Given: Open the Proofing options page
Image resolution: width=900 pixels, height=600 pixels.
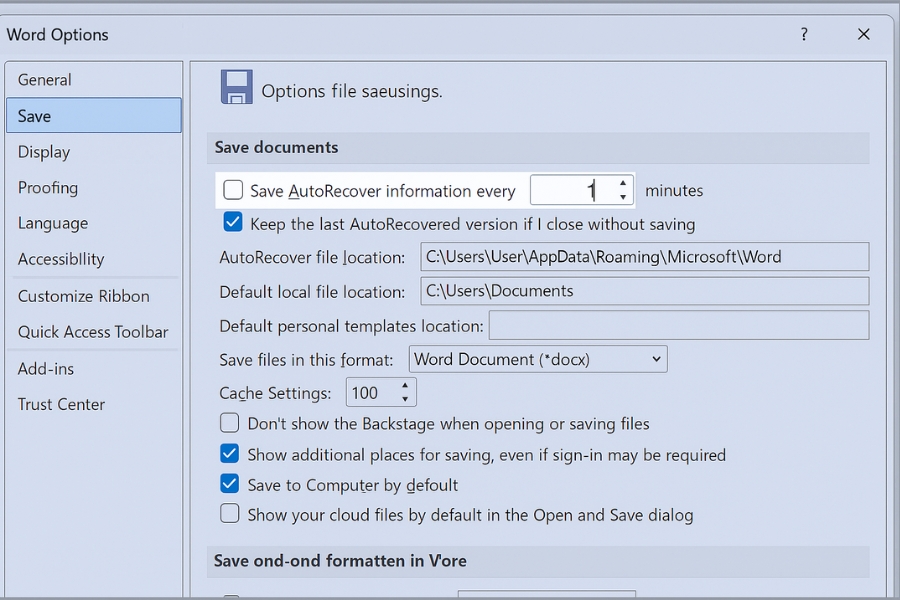Looking at the screenshot, I should [48, 188].
